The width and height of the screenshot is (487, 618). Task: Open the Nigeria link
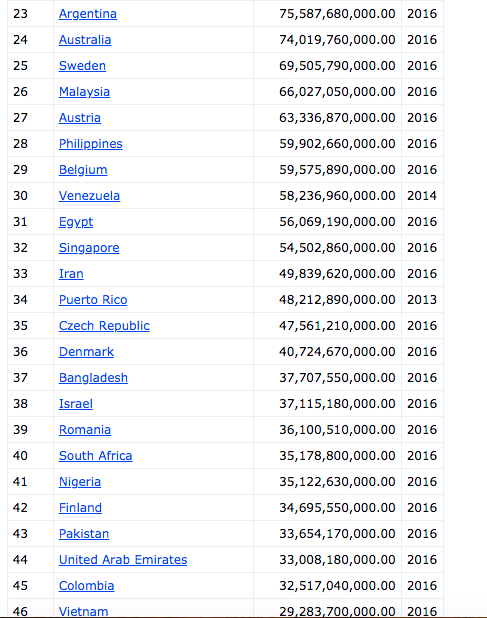[80, 482]
